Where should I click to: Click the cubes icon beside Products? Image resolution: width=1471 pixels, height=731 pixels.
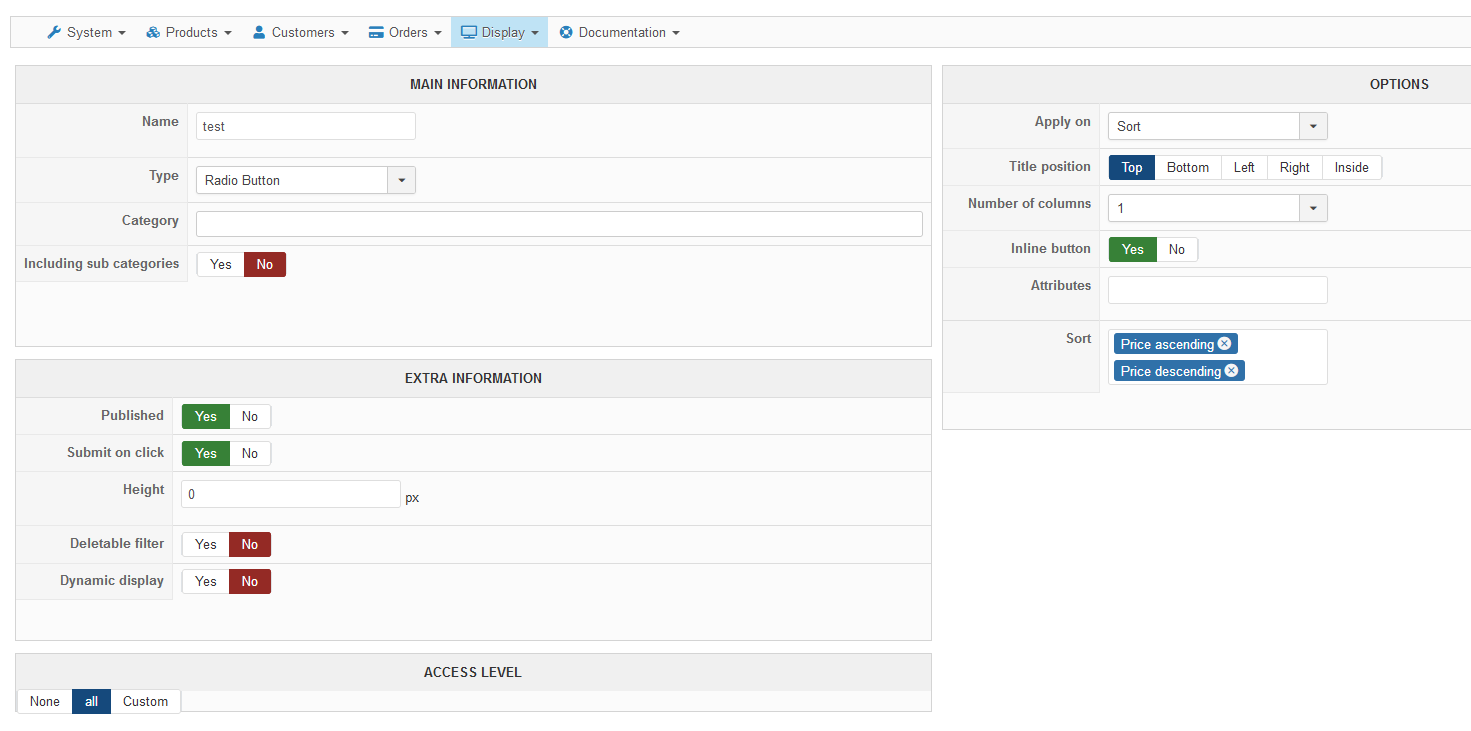(x=153, y=32)
